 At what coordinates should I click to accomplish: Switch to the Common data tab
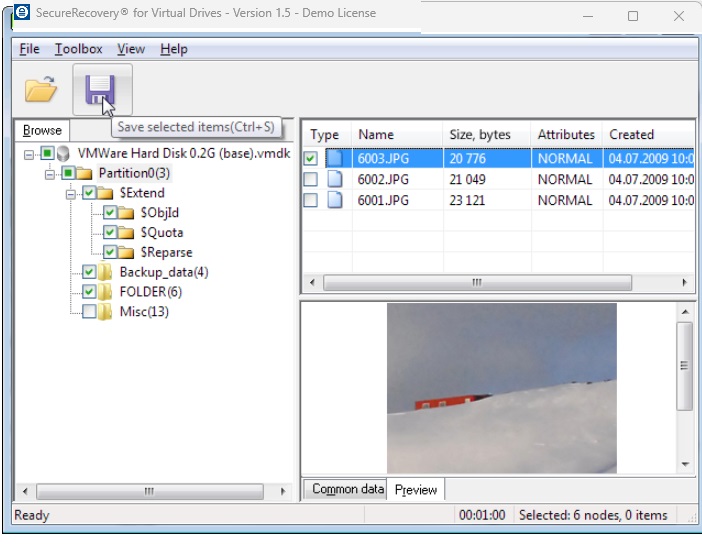pos(347,489)
